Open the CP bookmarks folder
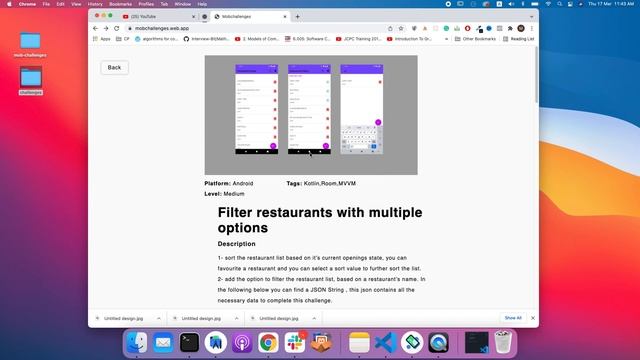The image size is (640, 360). point(123,39)
